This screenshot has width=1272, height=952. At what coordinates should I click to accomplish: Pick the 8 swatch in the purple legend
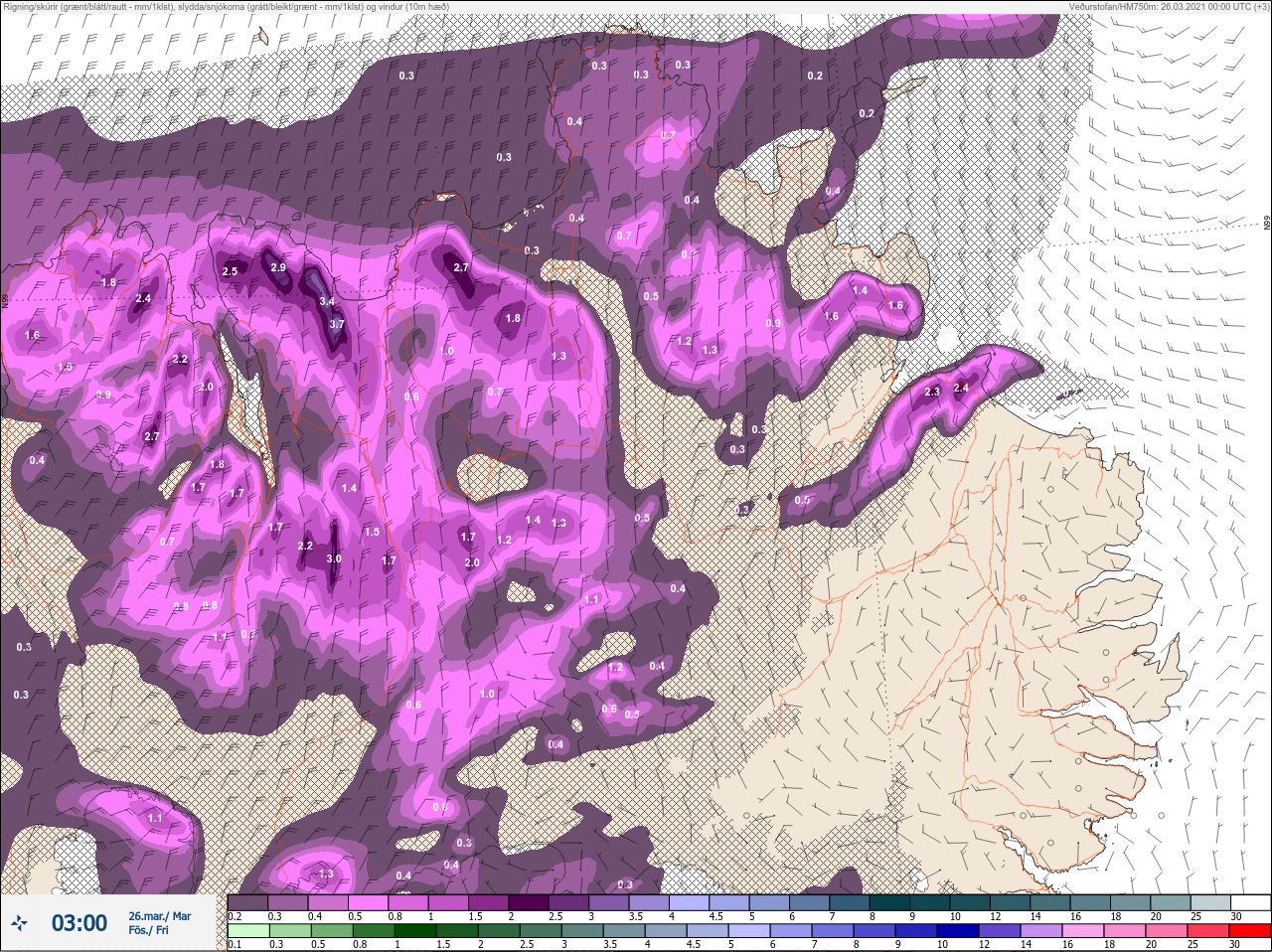point(889,902)
